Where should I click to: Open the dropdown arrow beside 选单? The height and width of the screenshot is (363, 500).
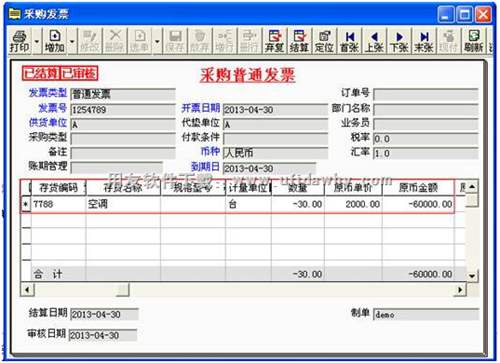157,42
